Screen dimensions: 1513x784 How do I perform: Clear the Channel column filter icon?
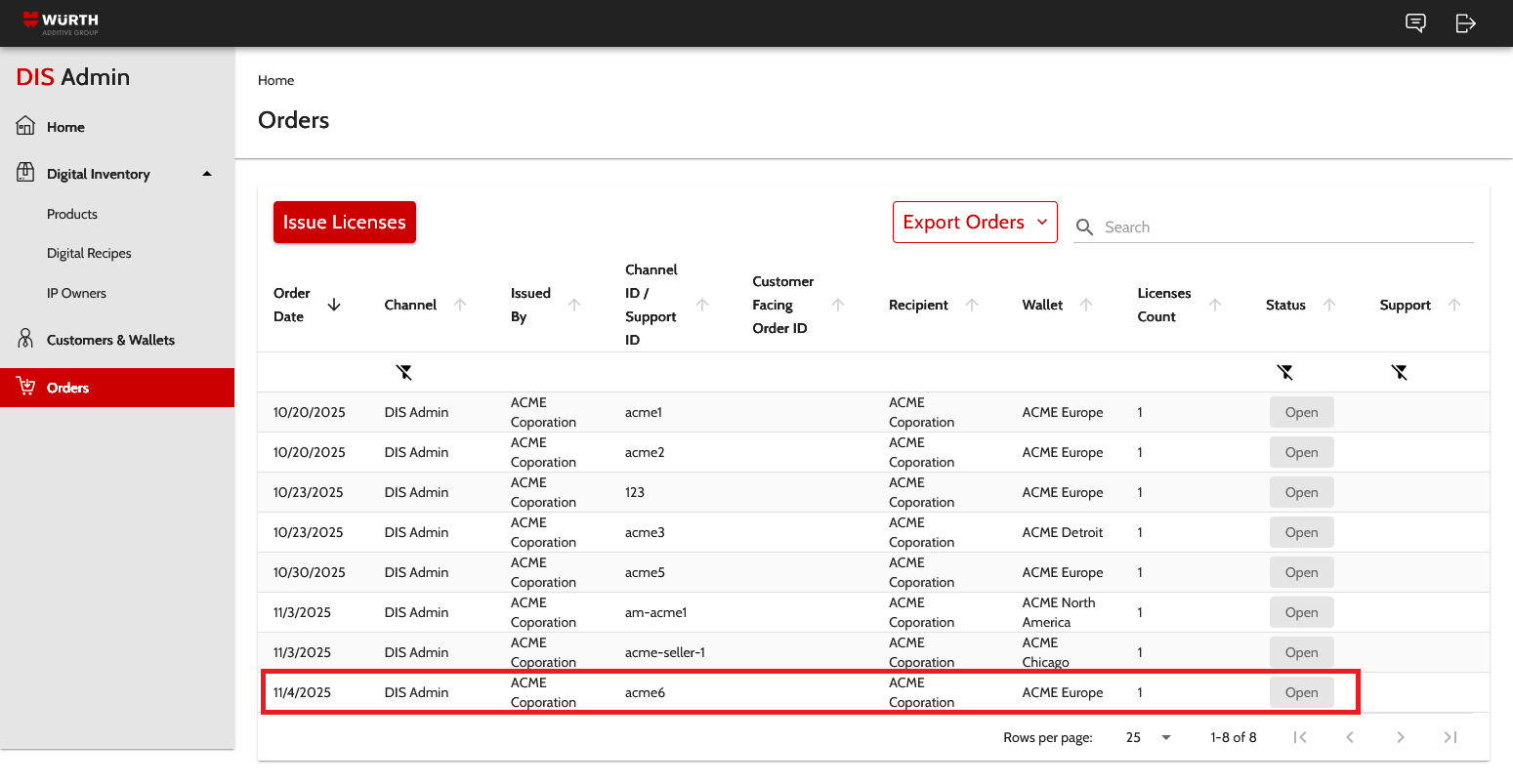click(x=404, y=372)
